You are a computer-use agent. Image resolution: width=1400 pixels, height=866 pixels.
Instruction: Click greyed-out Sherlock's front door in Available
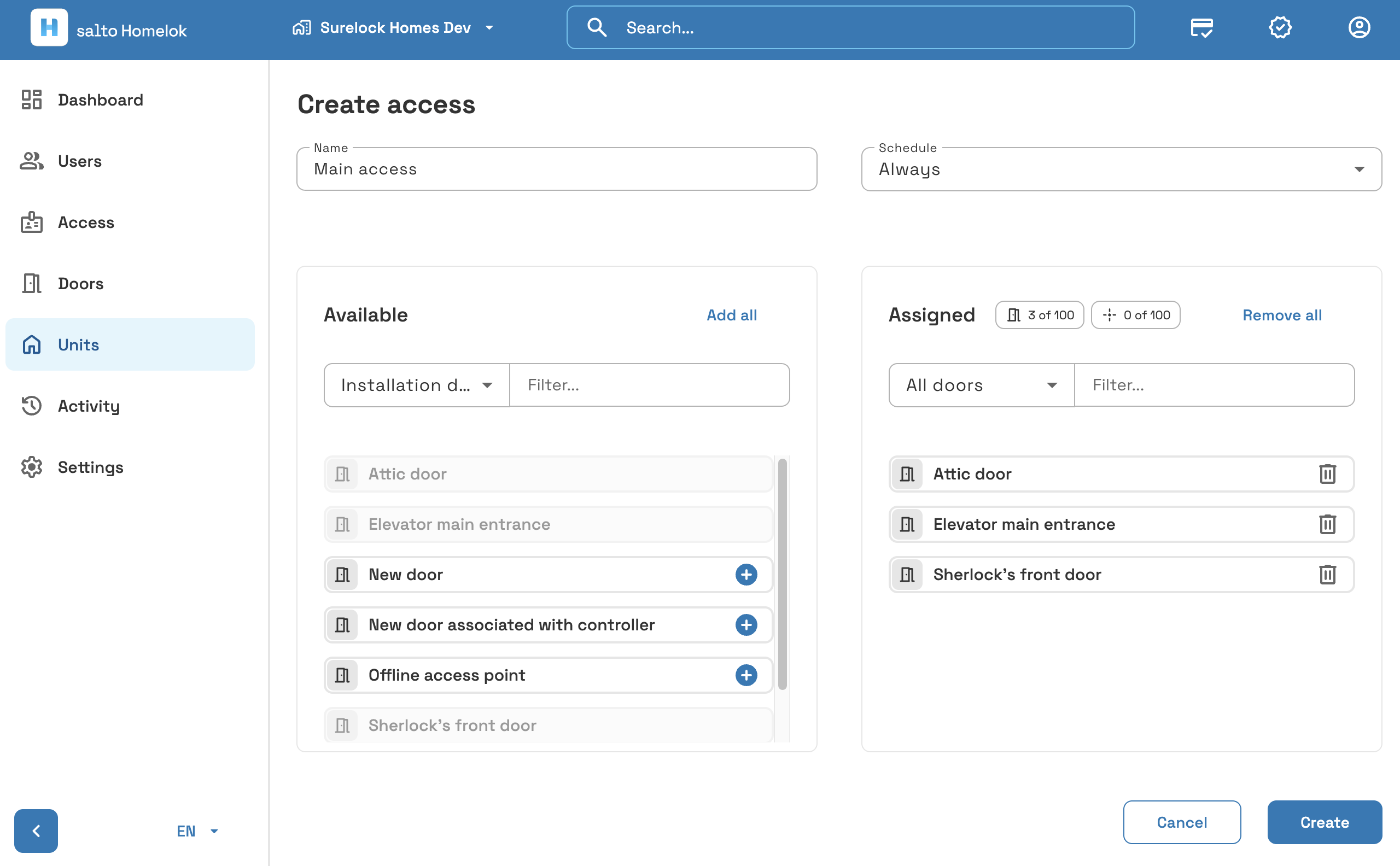coord(548,725)
